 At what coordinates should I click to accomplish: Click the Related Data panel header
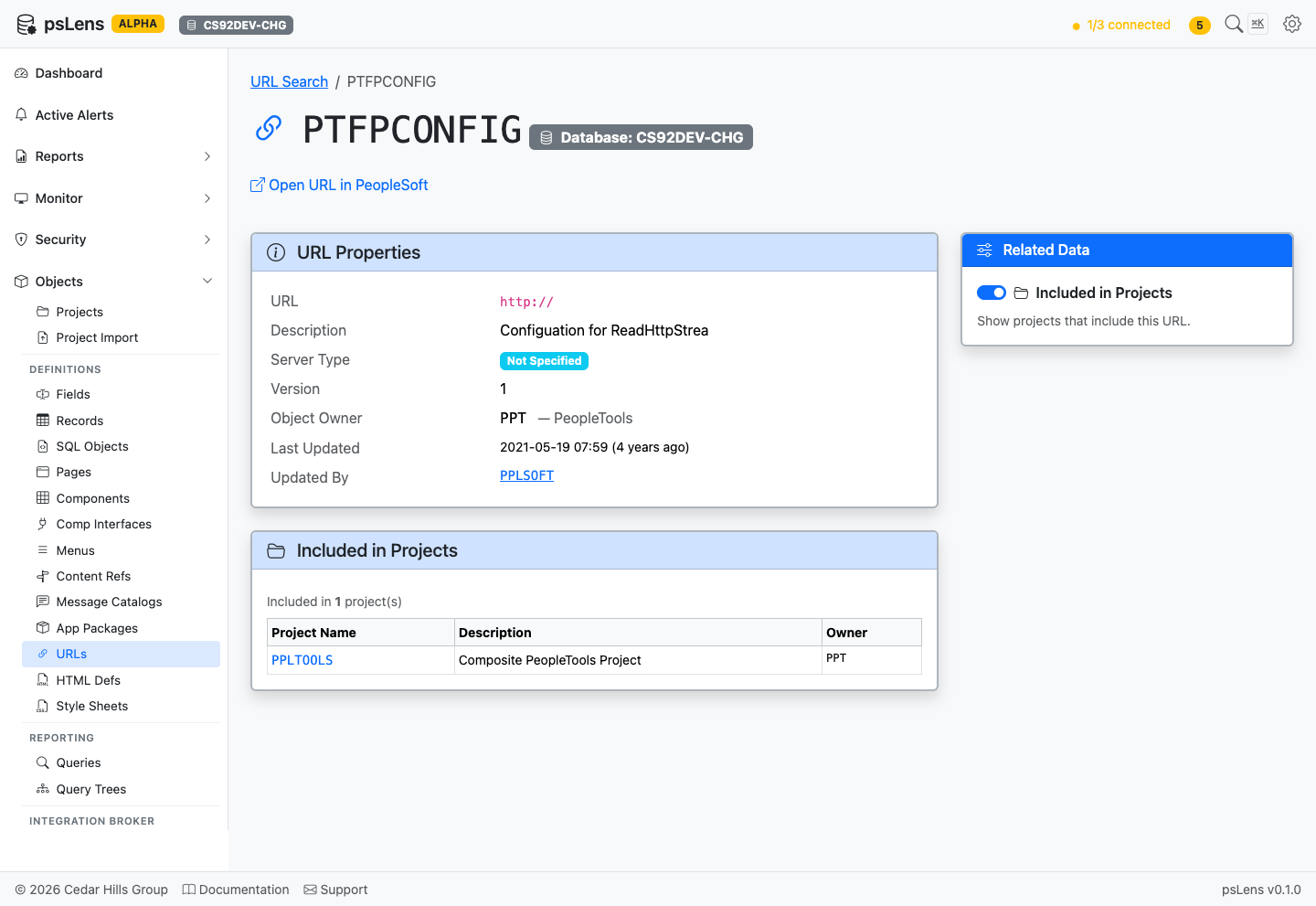point(1127,250)
